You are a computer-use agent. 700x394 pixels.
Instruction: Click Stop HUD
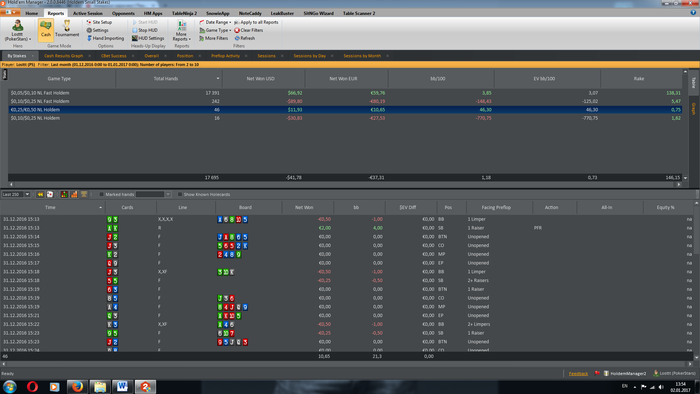(x=145, y=30)
